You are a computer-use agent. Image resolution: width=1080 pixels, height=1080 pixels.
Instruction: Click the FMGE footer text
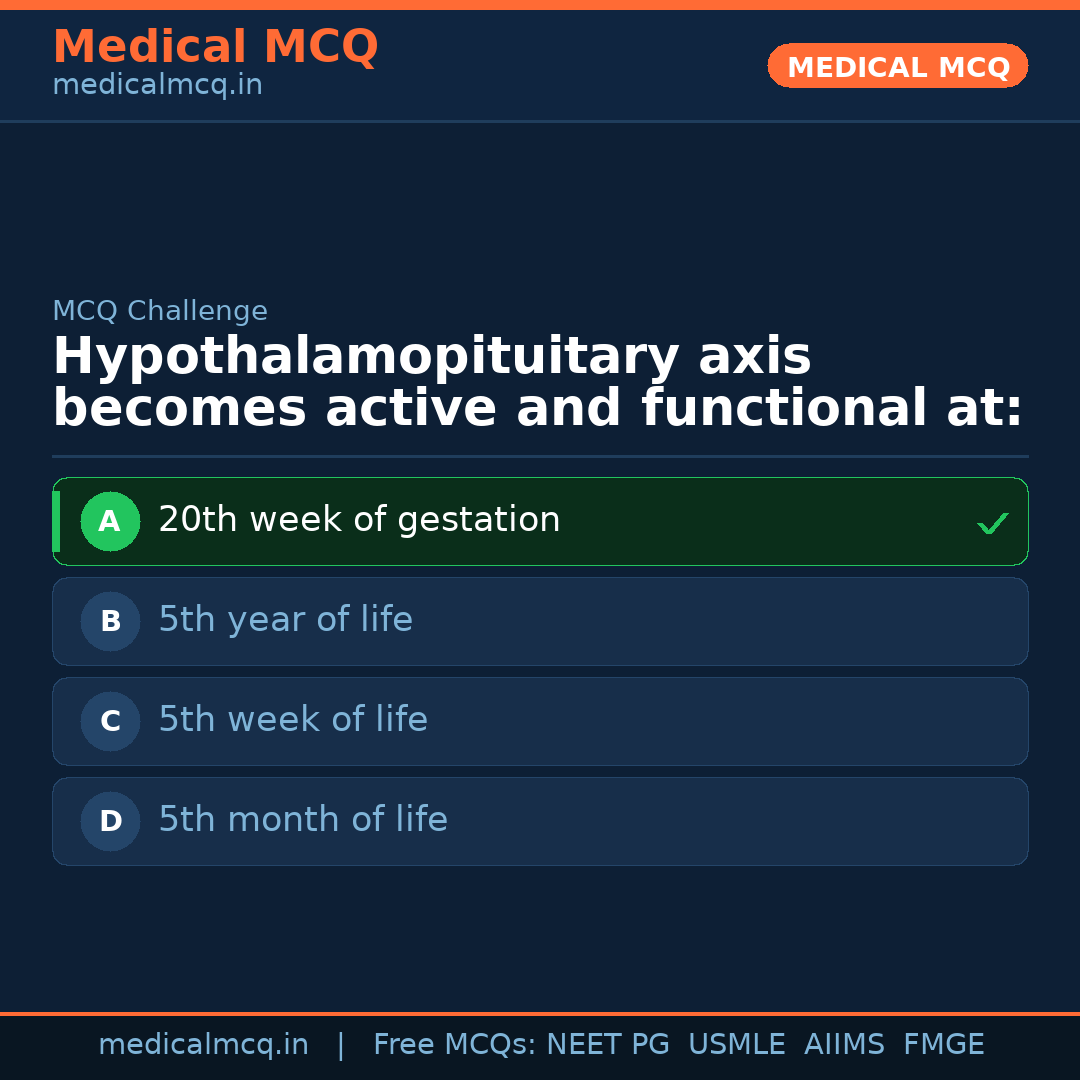(943, 1045)
